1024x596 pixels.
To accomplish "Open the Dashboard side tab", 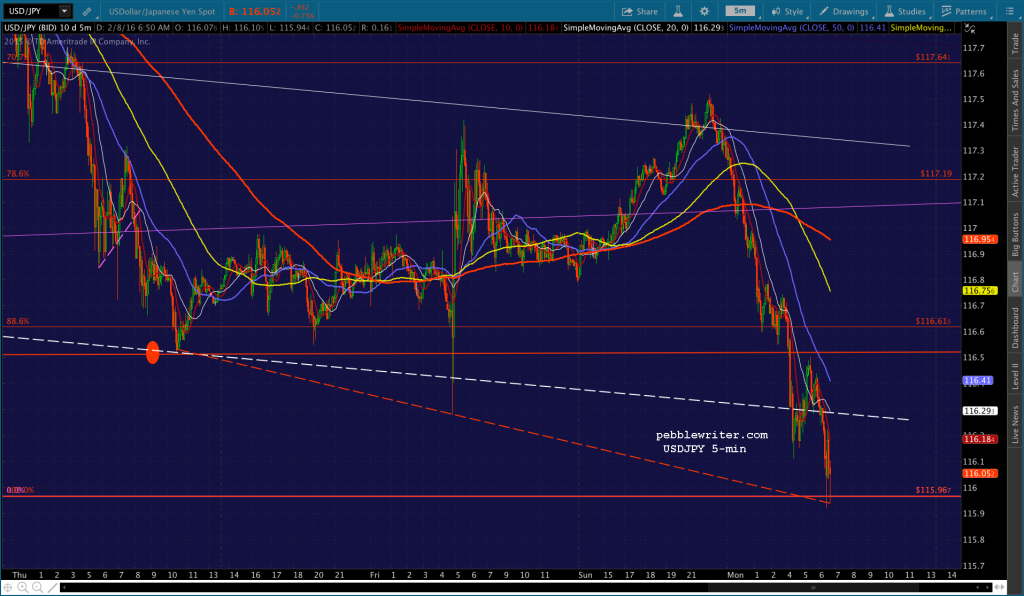I will pyautogui.click(x=1016, y=327).
